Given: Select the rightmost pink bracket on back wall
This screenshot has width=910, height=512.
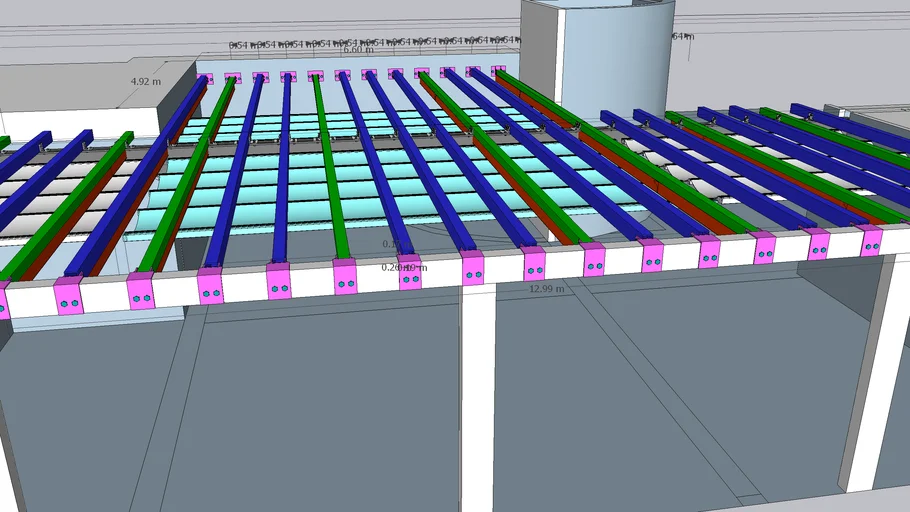Looking at the screenshot, I should pos(499,71).
